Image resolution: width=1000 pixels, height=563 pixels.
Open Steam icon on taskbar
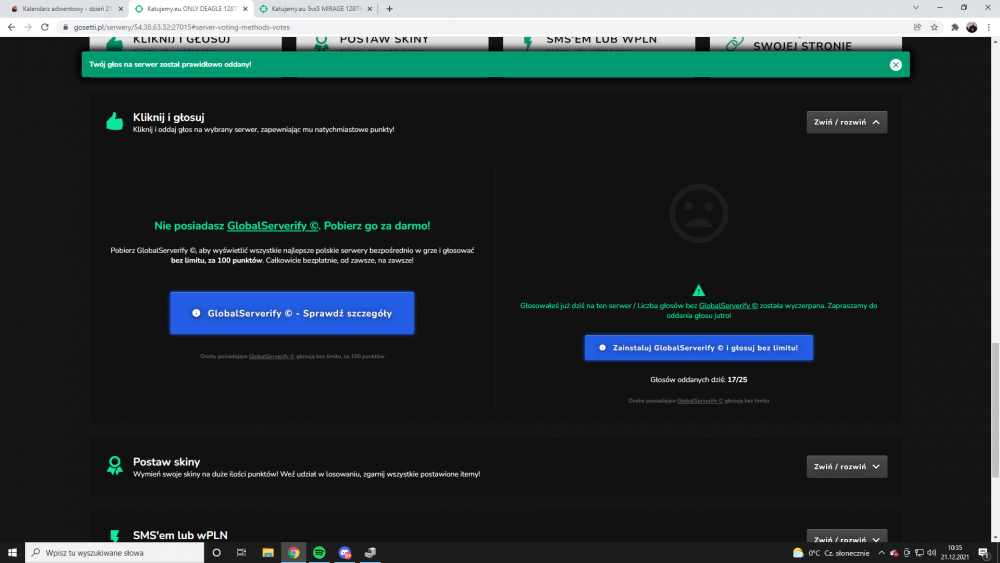coord(370,552)
